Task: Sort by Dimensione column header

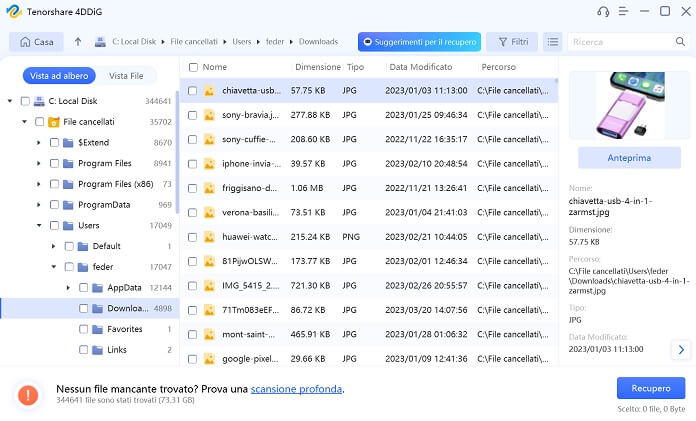Action: [318, 67]
